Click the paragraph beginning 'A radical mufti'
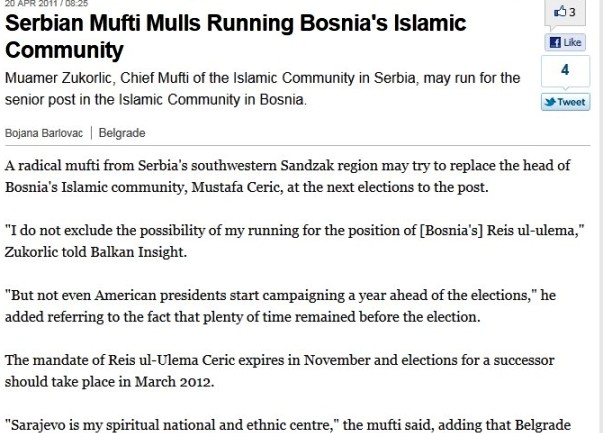Viewport: 603px width, 433px height. tap(268, 173)
